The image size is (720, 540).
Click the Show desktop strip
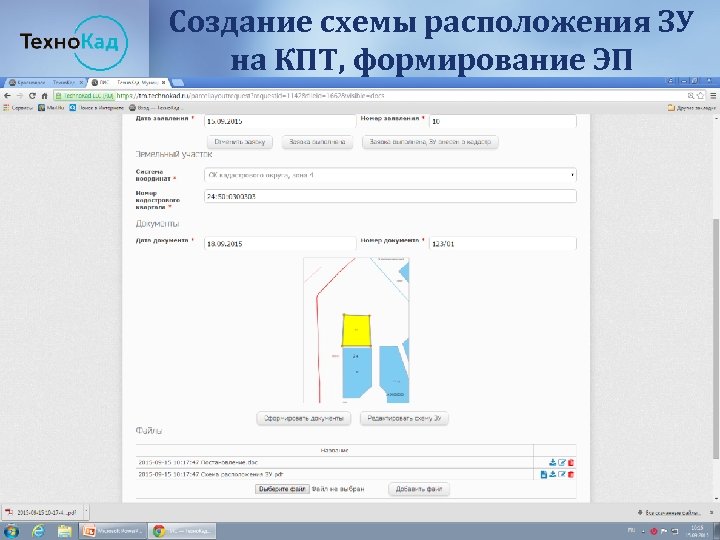[716, 531]
